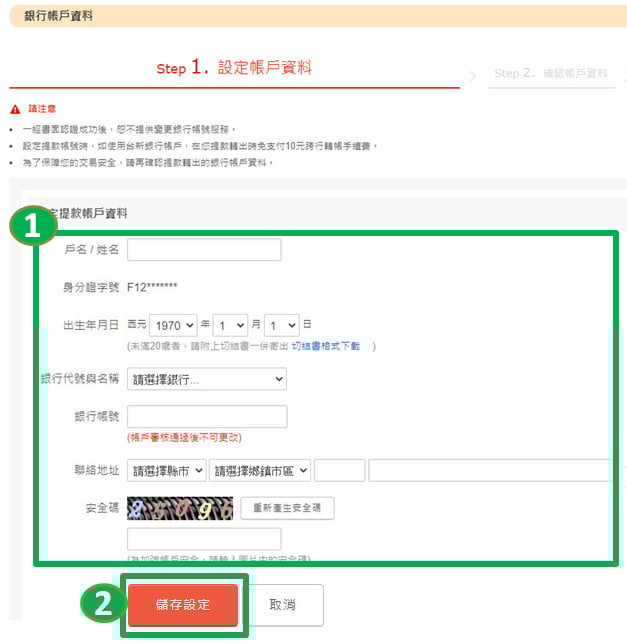Click 重新產生安全碼 to regenerate captcha
The height and width of the screenshot is (644, 627).
point(287,508)
